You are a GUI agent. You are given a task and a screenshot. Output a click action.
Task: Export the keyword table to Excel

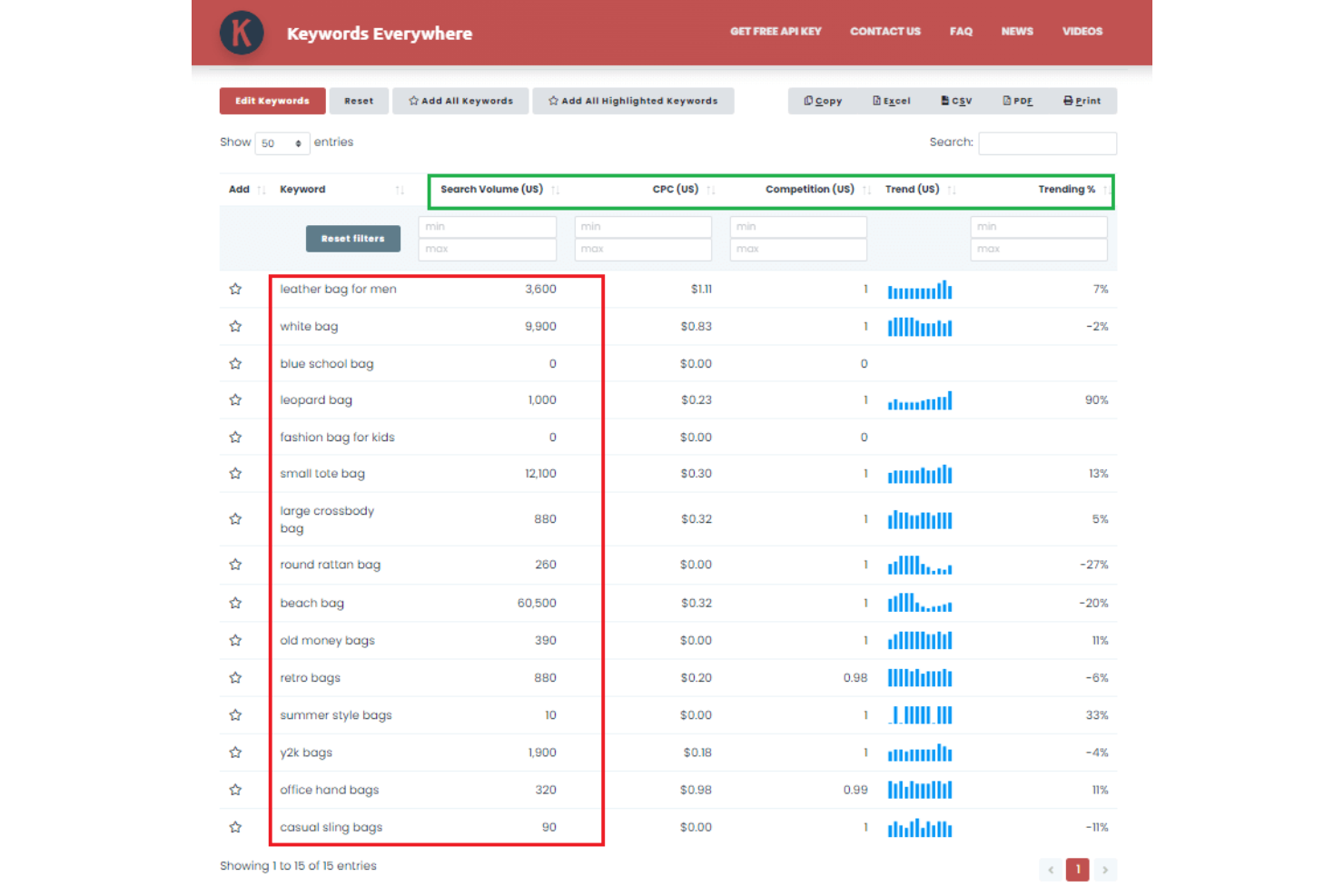point(891,101)
